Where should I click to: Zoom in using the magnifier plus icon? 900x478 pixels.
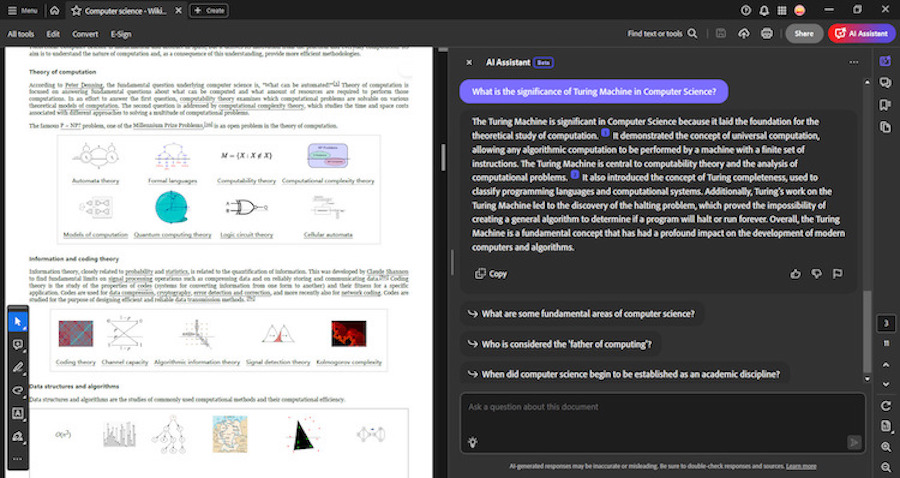(886, 447)
